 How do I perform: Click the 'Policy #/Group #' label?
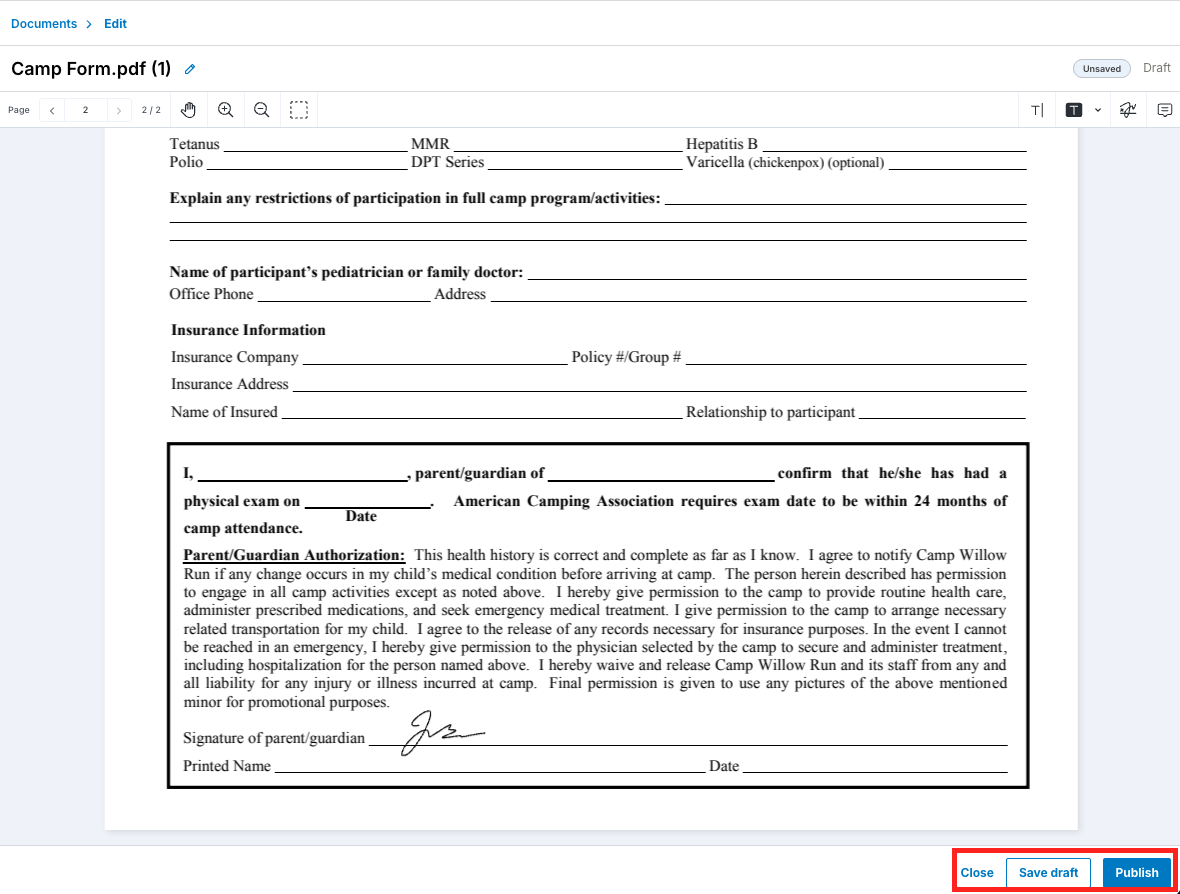[x=626, y=357]
